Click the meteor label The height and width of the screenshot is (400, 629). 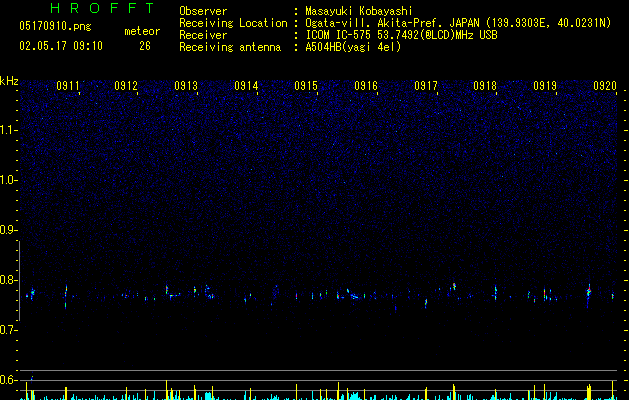pos(142,31)
